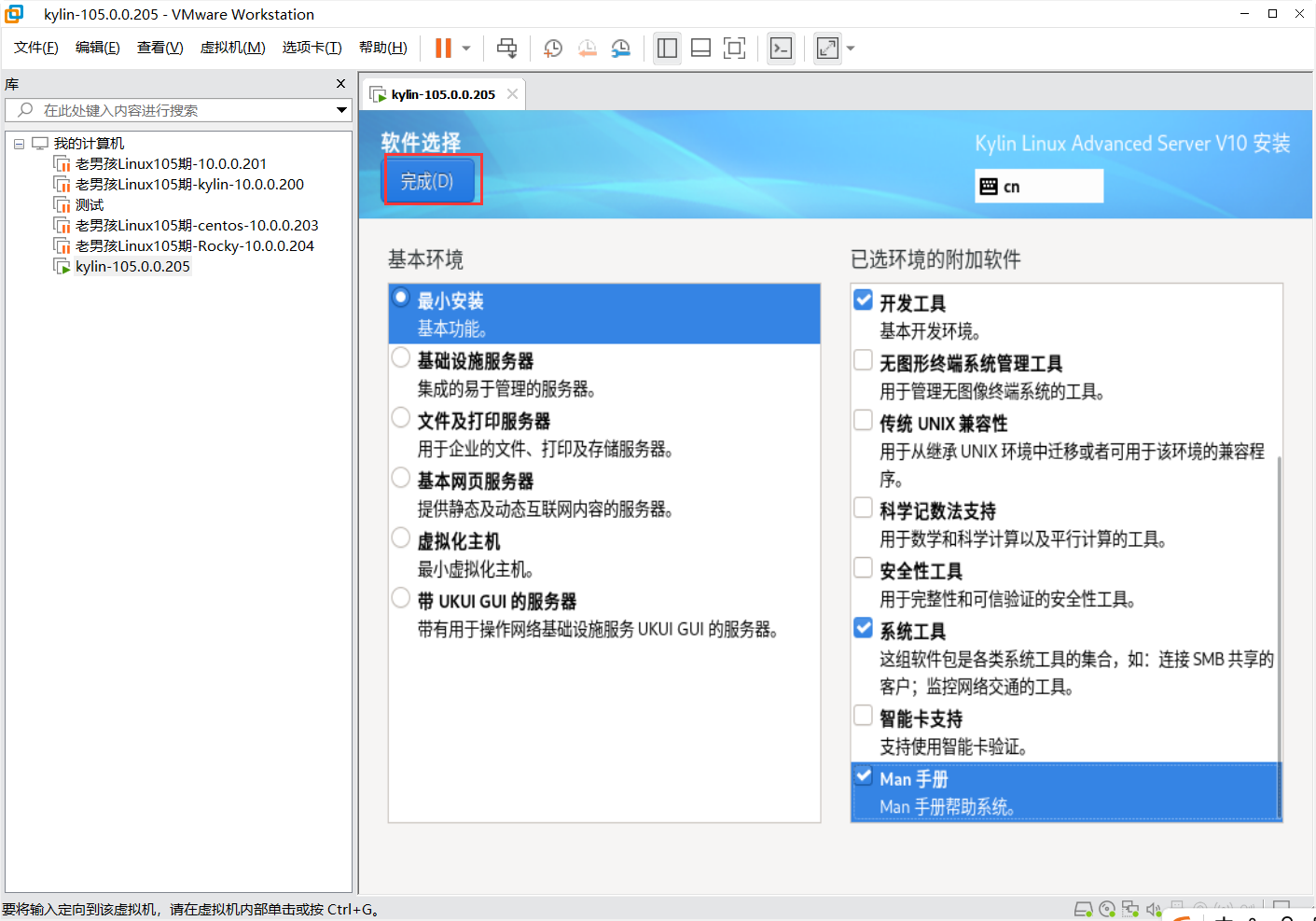Click the take snapshot clock icon
The width and height of the screenshot is (1316, 921).
pyautogui.click(x=553, y=48)
